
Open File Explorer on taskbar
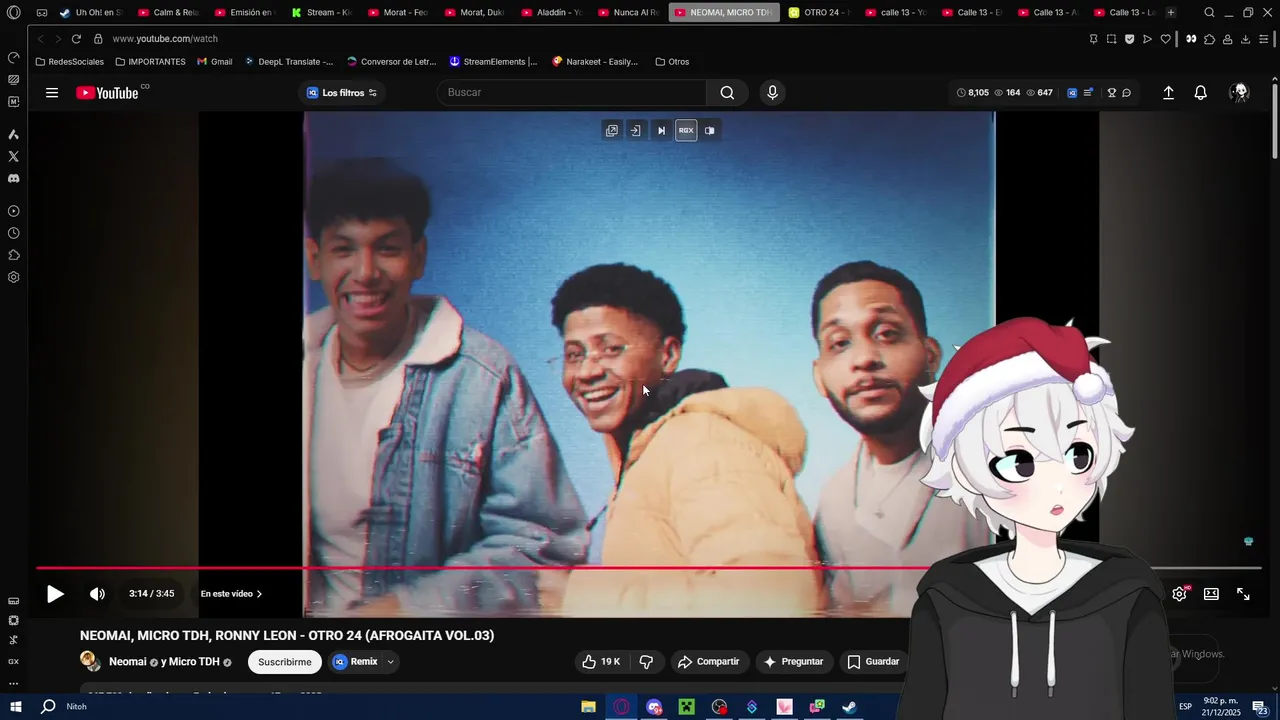[589, 707]
